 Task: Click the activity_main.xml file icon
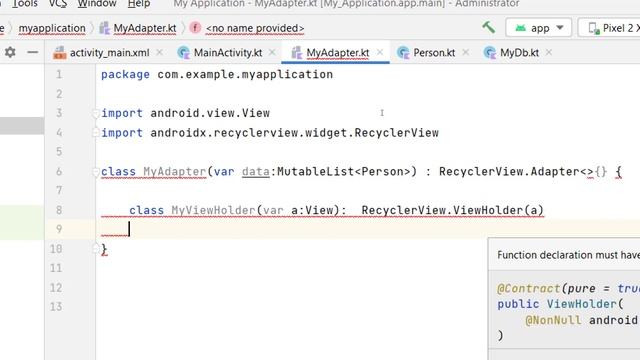[x=60, y=53]
